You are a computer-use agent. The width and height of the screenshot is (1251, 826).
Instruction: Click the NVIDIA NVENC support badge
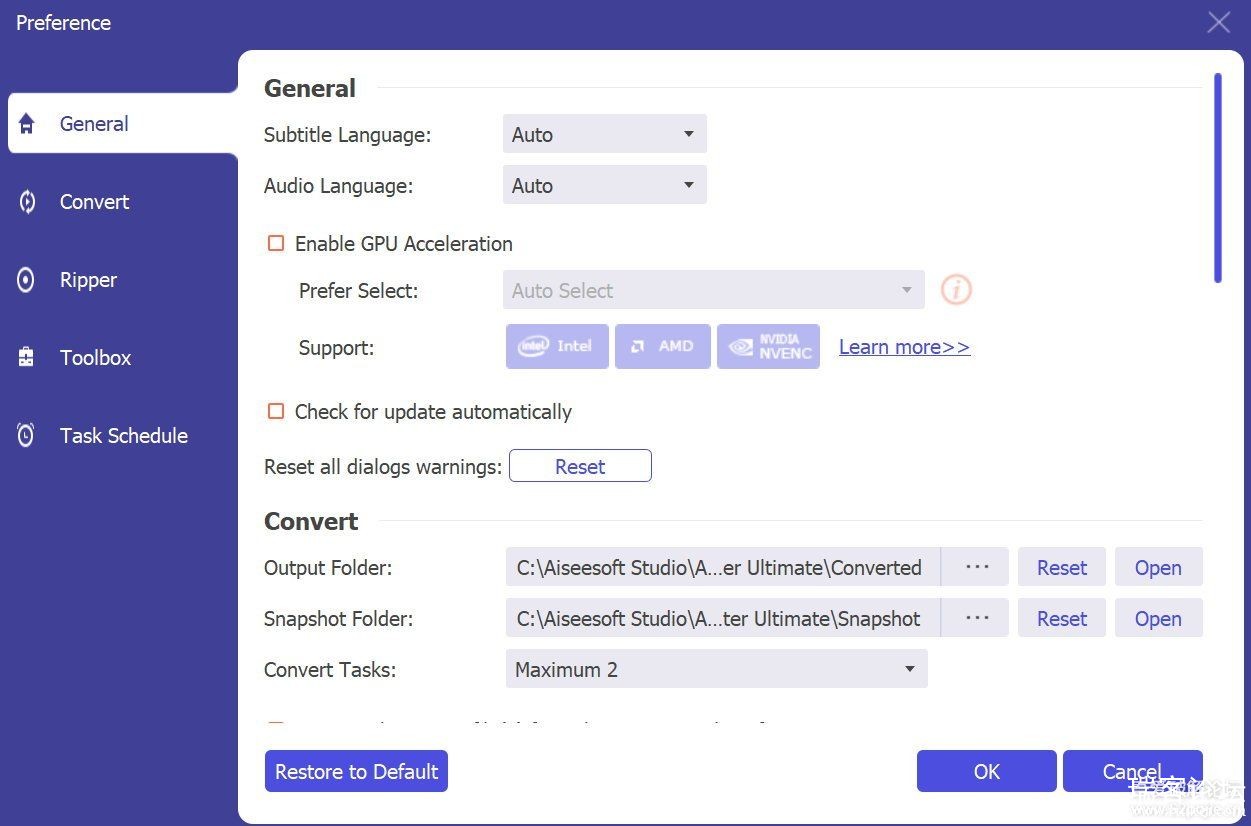768,346
